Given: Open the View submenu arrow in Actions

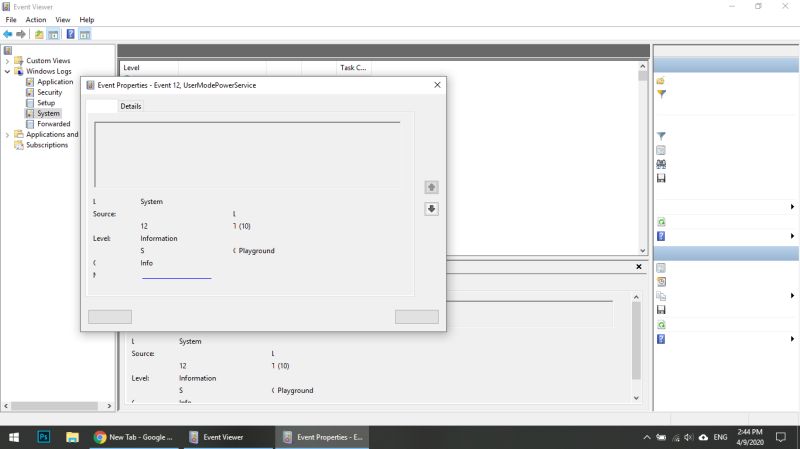Looking at the screenshot, I should (x=792, y=207).
